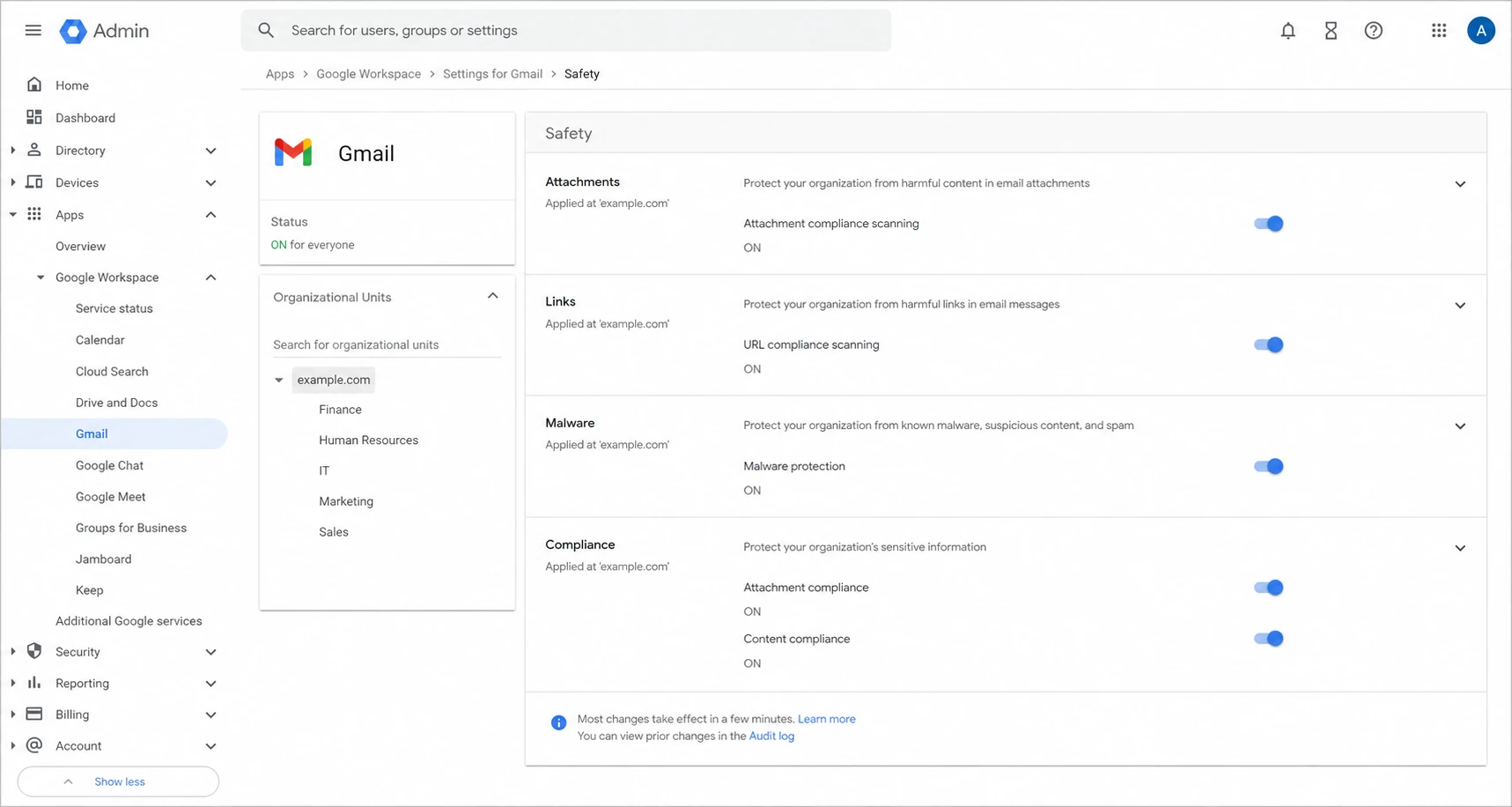Open Groups for Business in sidebar
The image size is (1512, 807).
point(131,528)
